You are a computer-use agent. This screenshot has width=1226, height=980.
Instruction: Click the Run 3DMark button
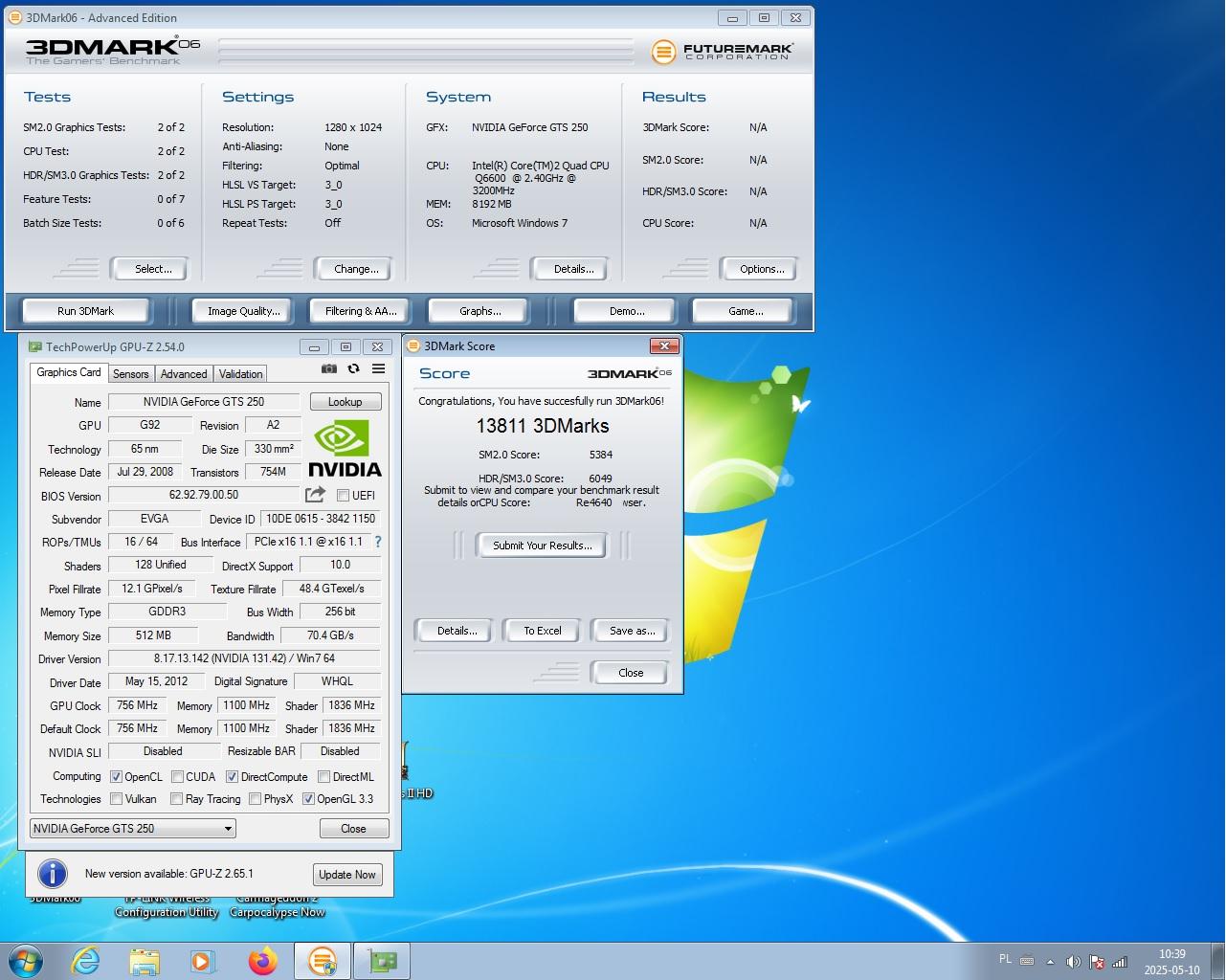tap(85, 311)
